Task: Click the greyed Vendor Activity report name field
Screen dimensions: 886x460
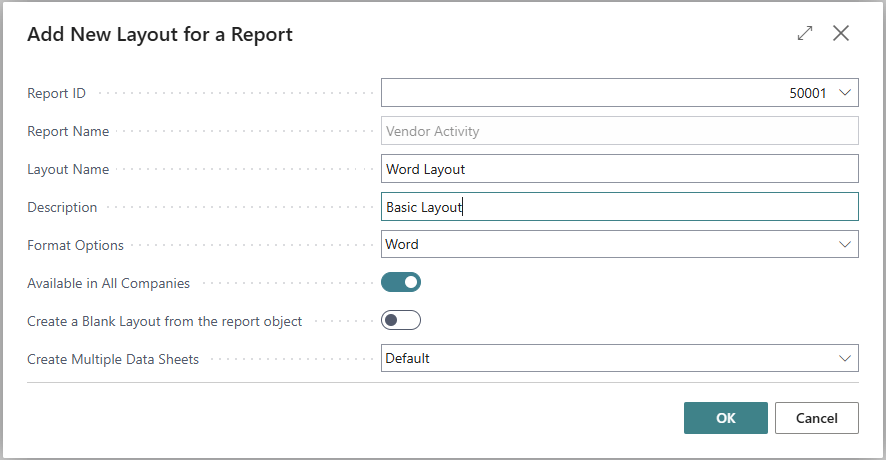Action: point(619,131)
